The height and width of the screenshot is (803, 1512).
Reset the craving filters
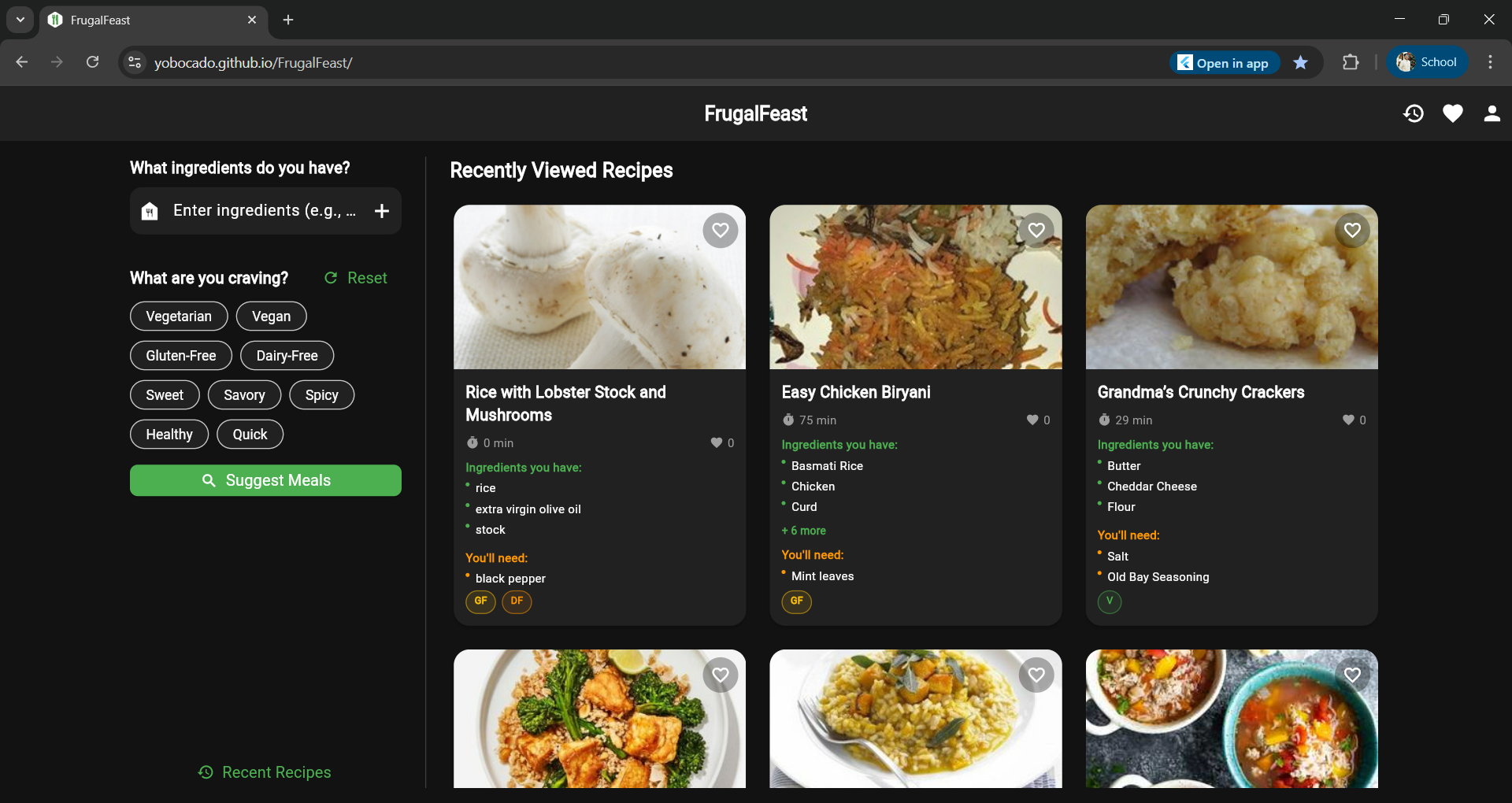pos(356,278)
